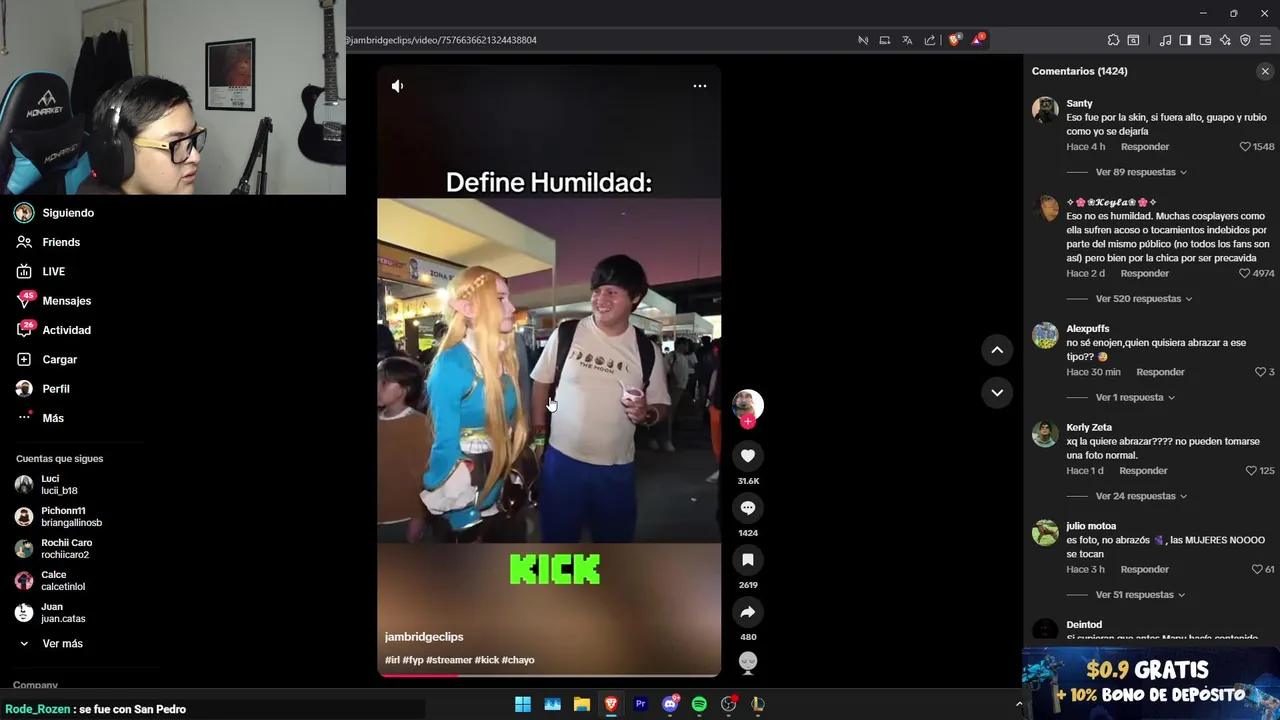Follow creator with the red plus badge
1280x720 pixels.
pos(748,422)
